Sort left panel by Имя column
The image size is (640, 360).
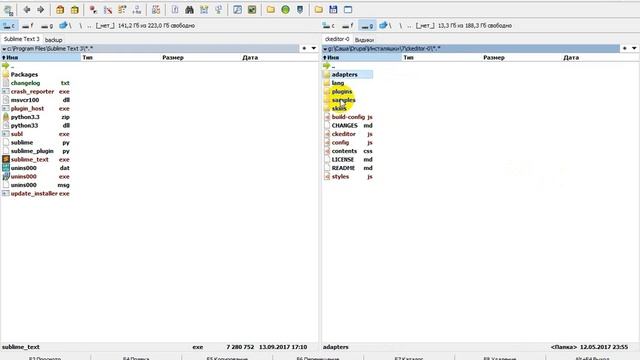[x=40, y=58]
